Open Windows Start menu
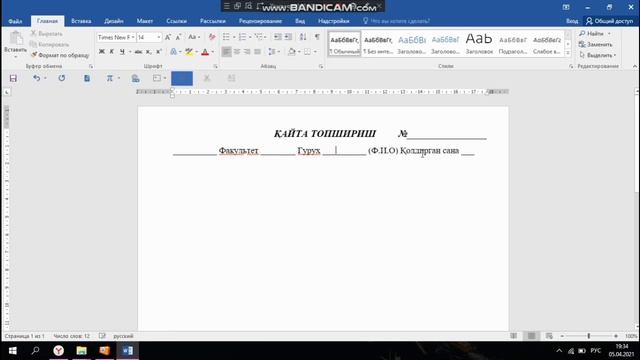This screenshot has width=640, height=360. (12, 351)
